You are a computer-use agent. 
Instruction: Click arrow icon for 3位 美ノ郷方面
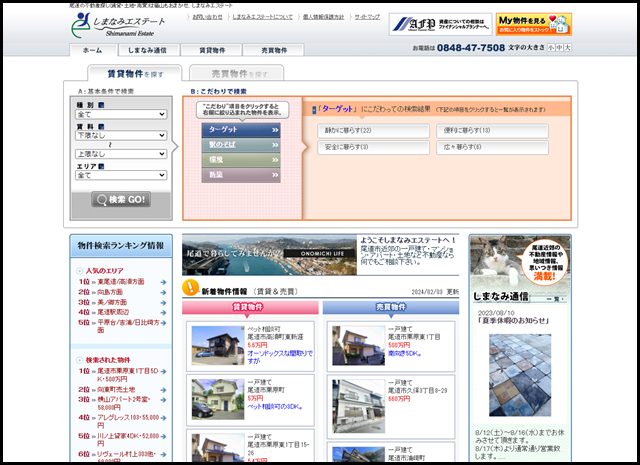click(x=163, y=303)
